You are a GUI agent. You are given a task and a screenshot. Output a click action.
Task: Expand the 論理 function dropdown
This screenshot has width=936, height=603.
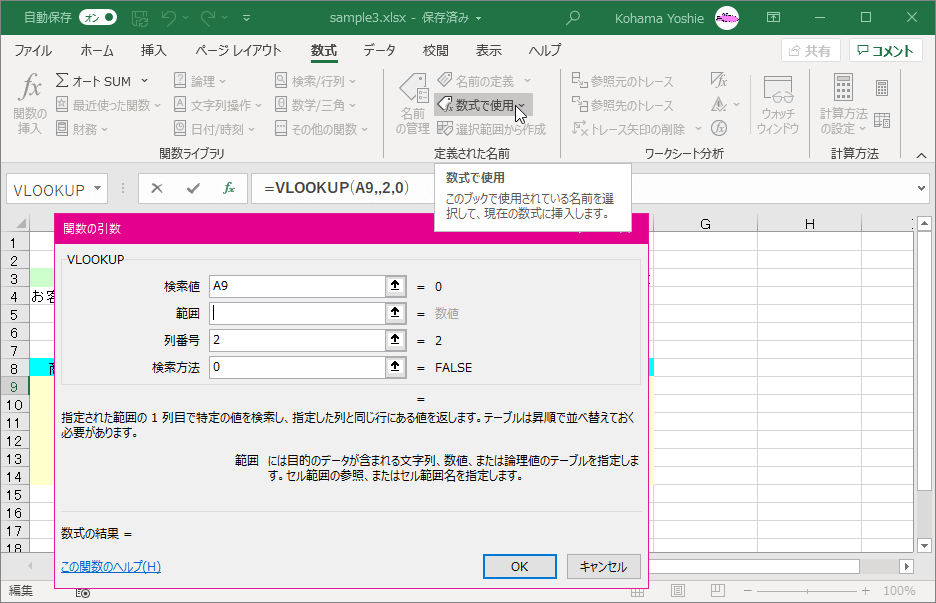pyautogui.click(x=223, y=82)
